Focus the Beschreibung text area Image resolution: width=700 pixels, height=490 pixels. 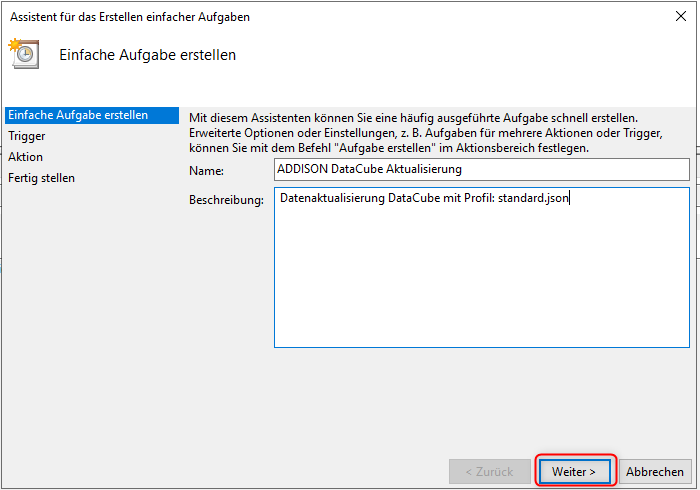(482, 267)
